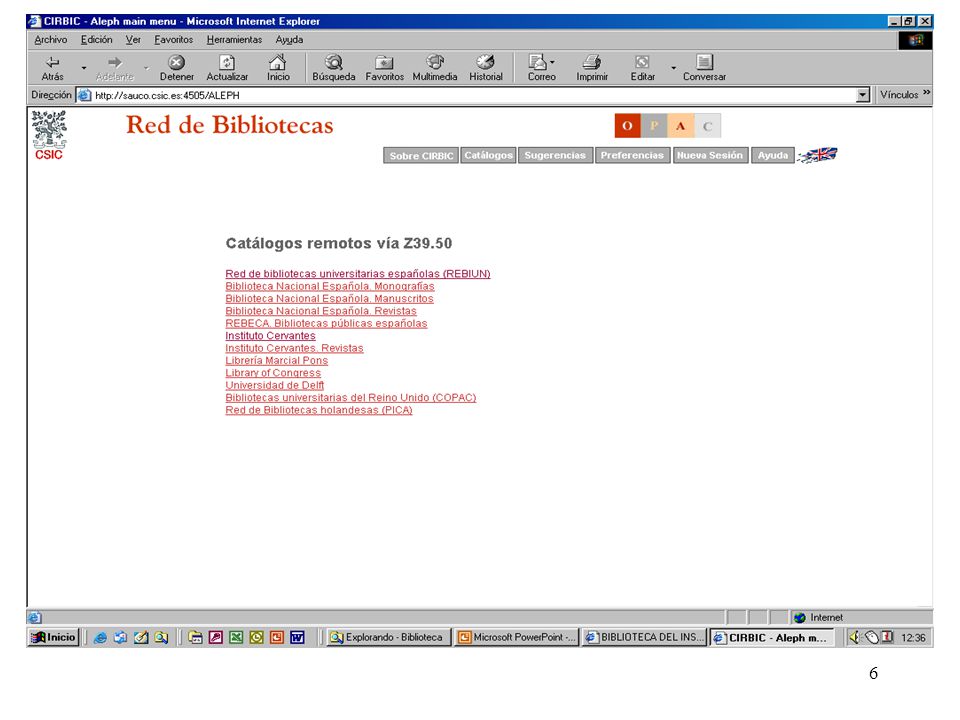960x720 pixels.
Task: Open the Favoritos toolbar panel
Action: [x=384, y=67]
